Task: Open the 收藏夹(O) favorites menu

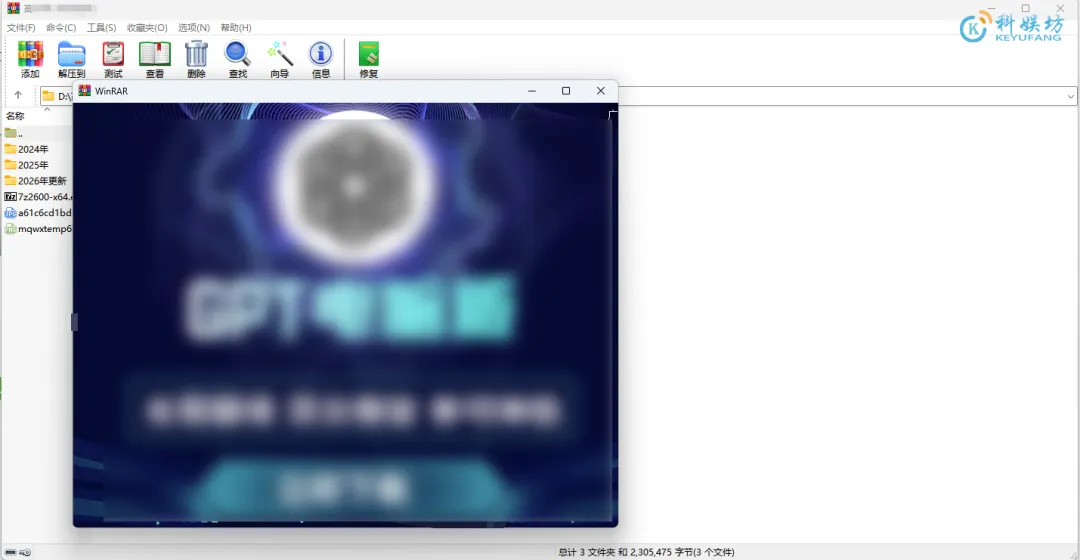Action: [x=147, y=28]
